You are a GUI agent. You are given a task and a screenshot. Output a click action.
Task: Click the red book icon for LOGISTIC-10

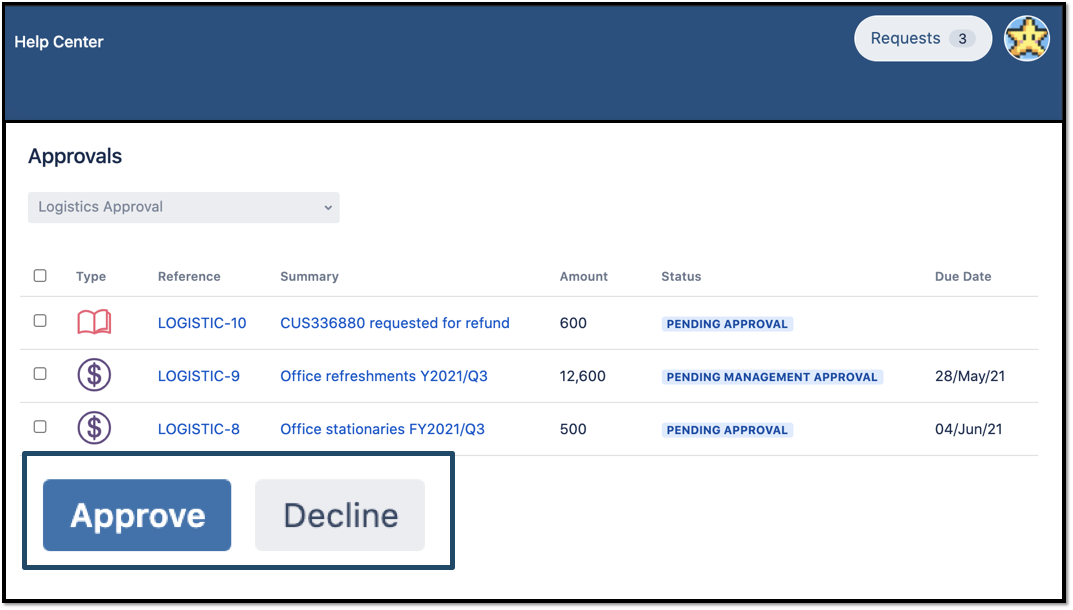tap(94, 323)
